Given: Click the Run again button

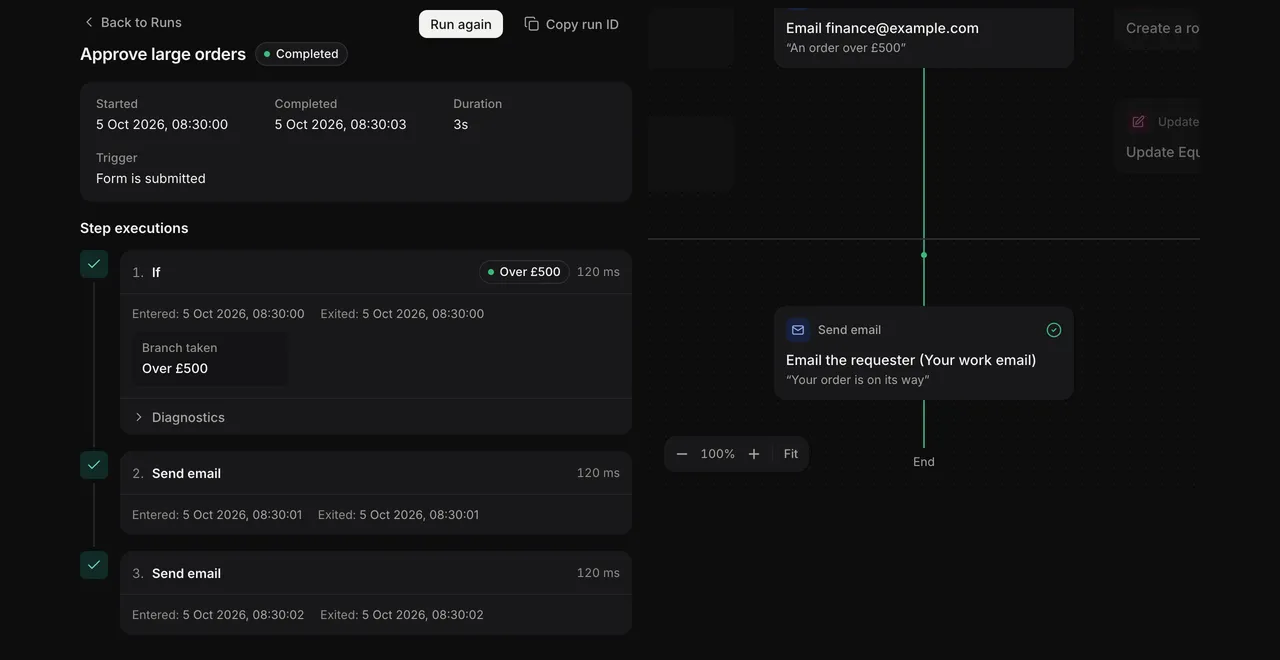Looking at the screenshot, I should (x=461, y=24).
